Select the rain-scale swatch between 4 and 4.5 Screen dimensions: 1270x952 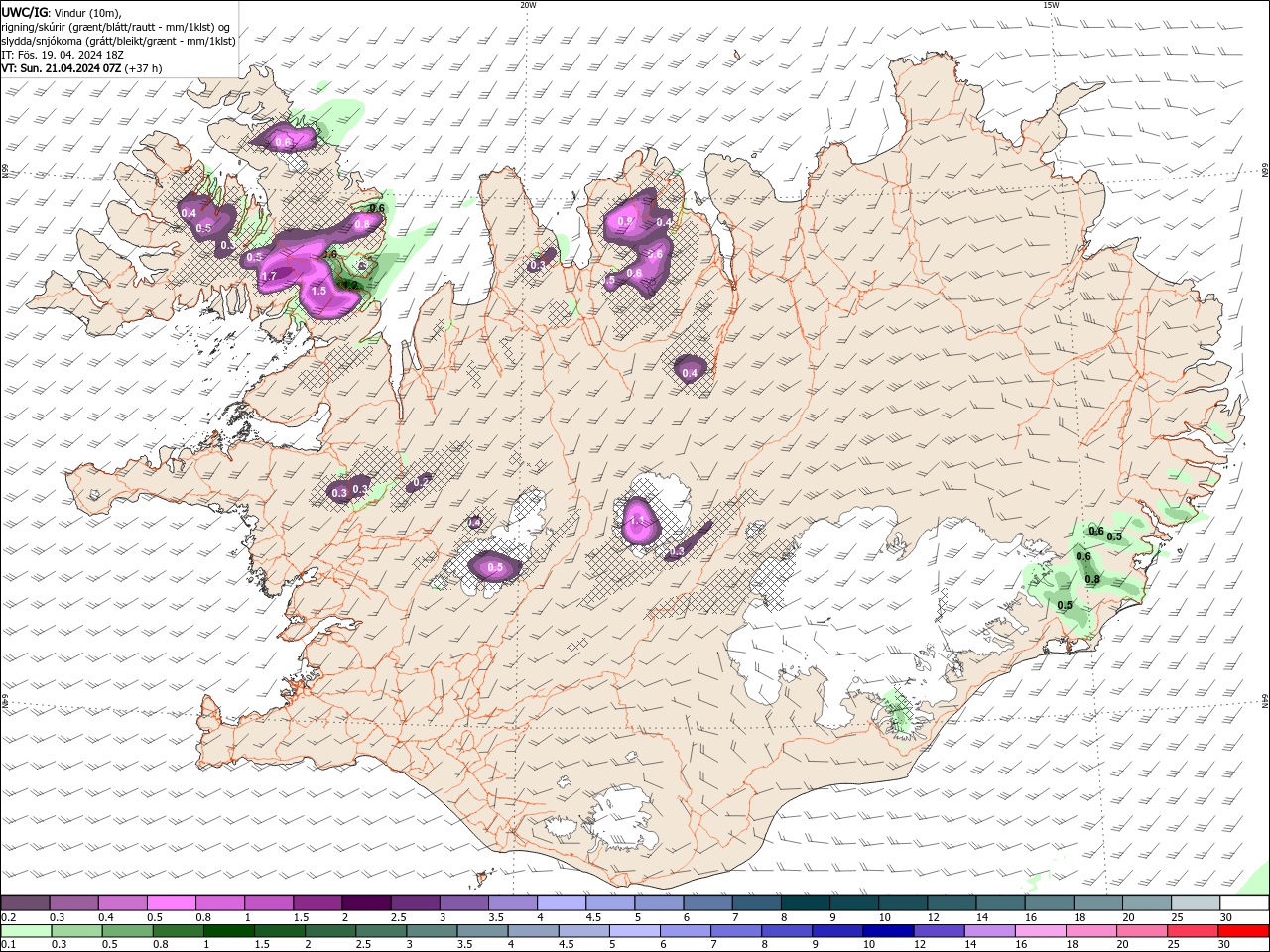pyautogui.click(x=532, y=931)
